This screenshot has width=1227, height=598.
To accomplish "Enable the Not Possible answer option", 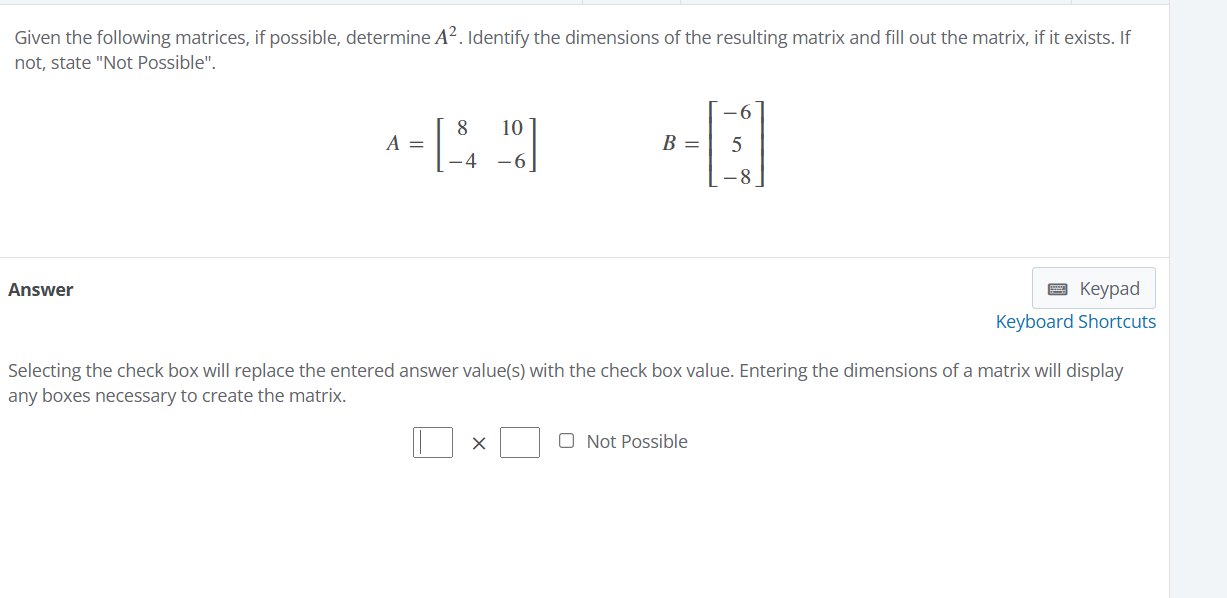I will pos(566,440).
